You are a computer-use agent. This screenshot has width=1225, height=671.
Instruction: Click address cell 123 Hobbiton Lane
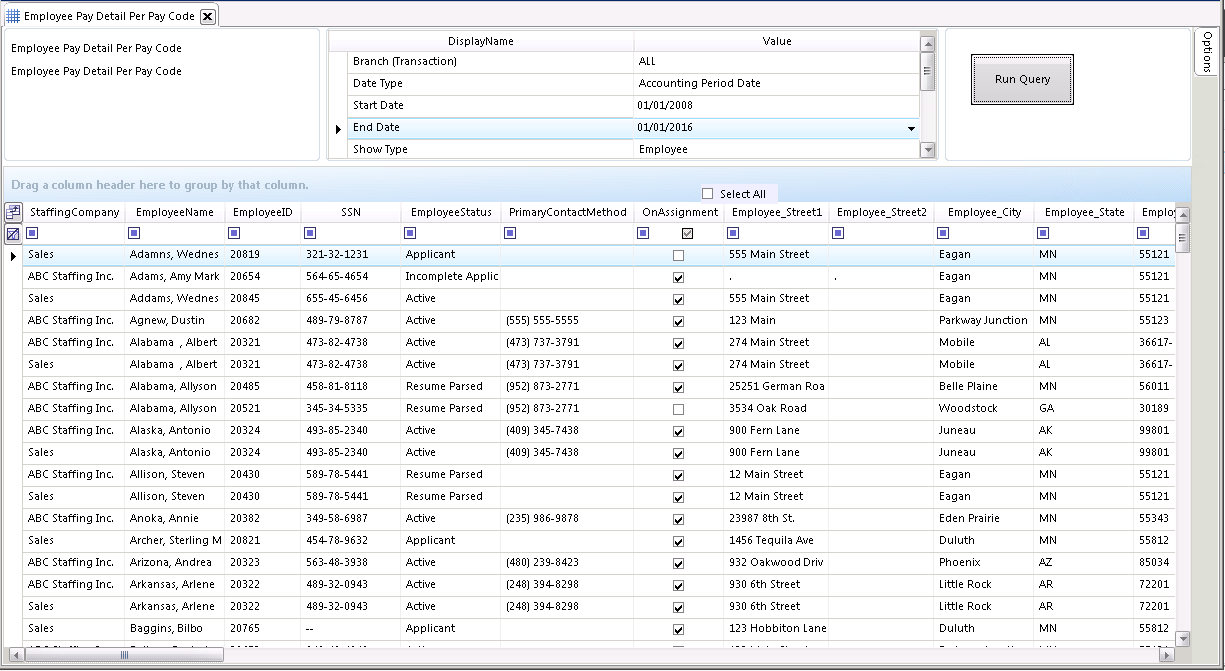click(x=778, y=628)
